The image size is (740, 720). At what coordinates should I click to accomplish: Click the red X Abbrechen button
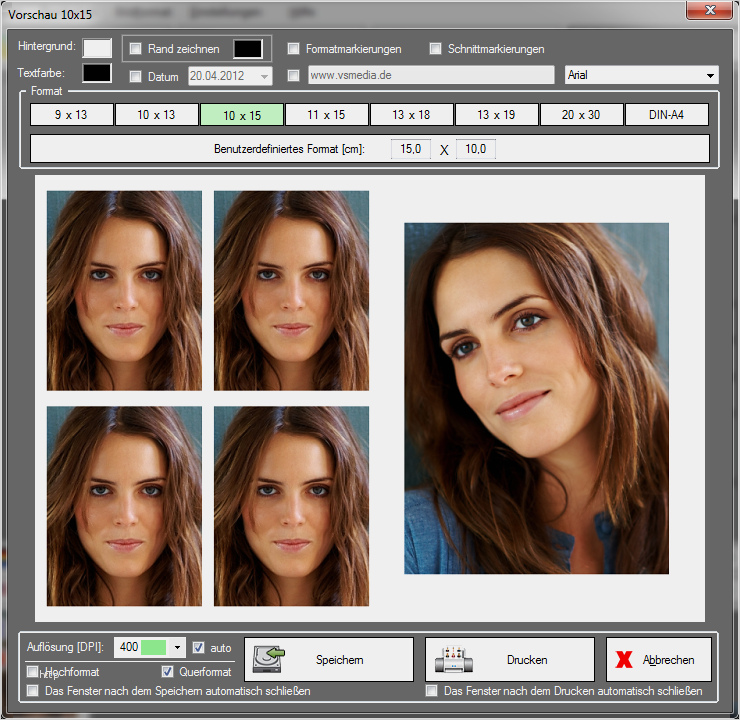pos(657,660)
